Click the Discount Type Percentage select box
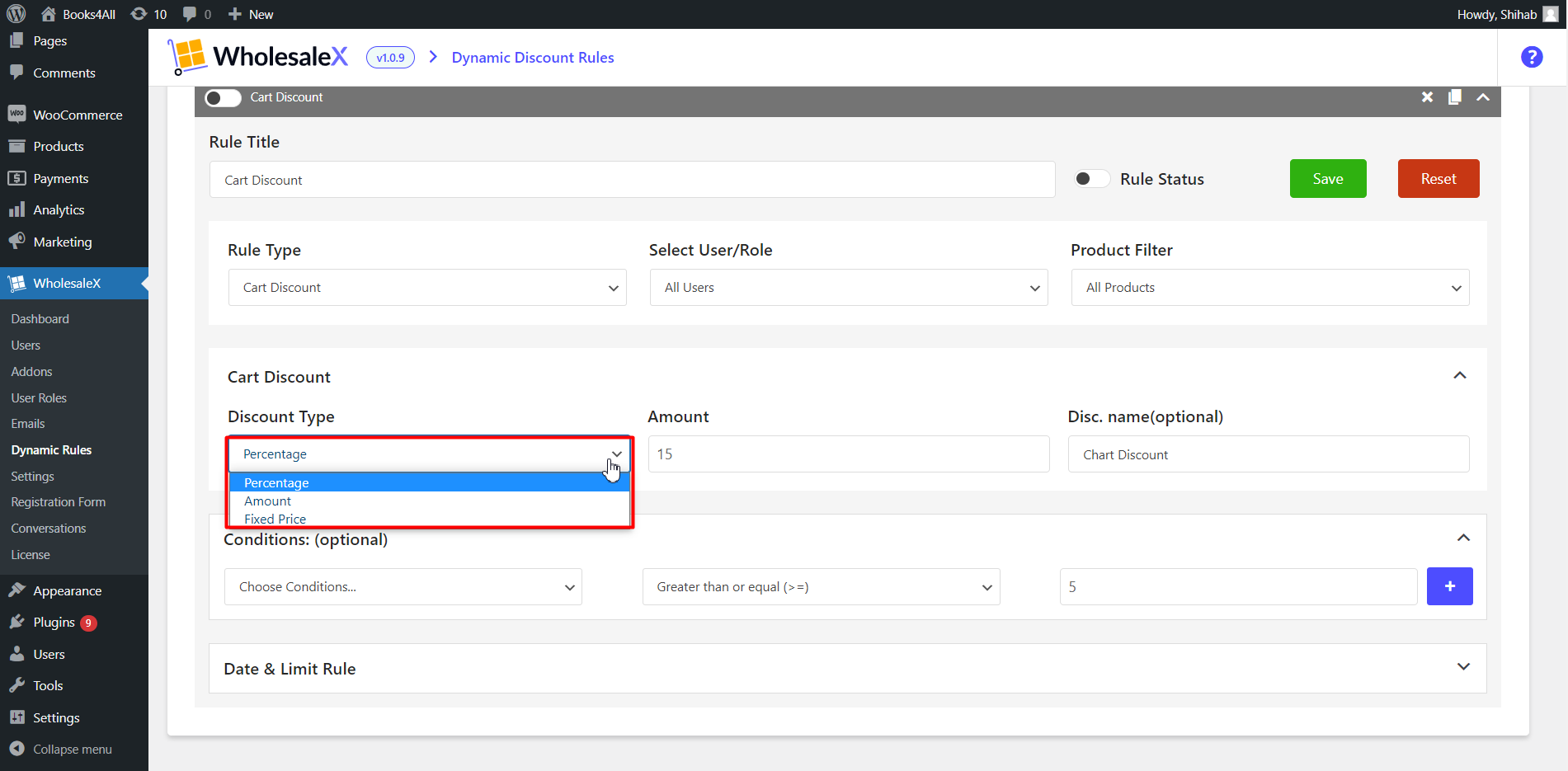1568x771 pixels. tap(429, 454)
